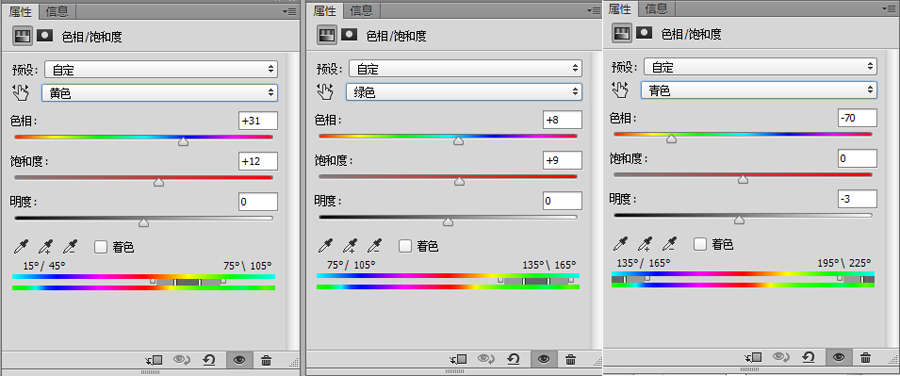This screenshot has width=900, height=376.
Task: Click the mask icon in the Yellow (黄色) panel
Action: click(x=45, y=36)
